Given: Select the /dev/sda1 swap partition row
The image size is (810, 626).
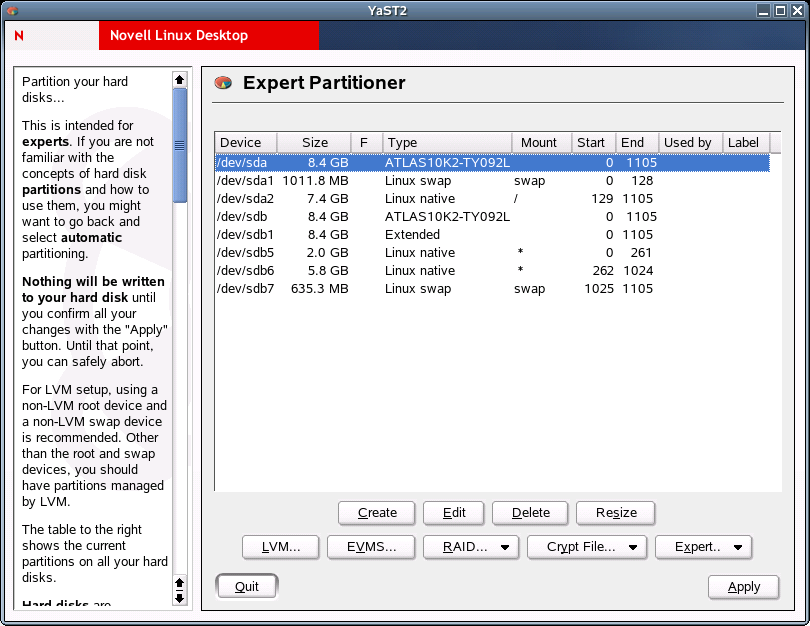Looking at the screenshot, I should [x=492, y=181].
